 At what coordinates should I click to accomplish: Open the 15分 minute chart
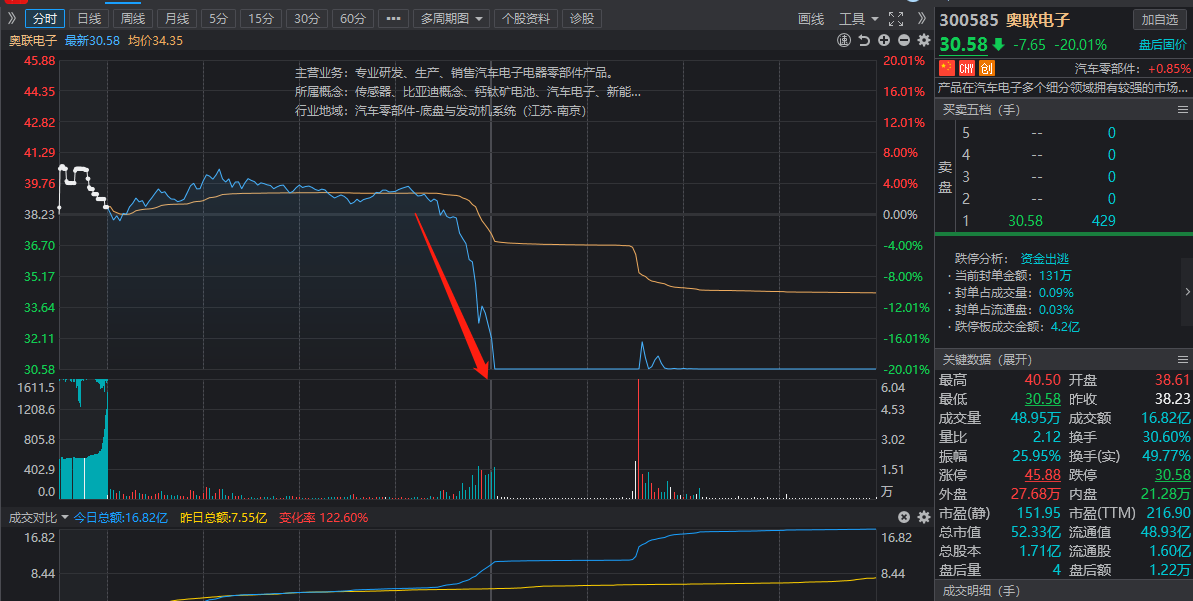[261, 18]
